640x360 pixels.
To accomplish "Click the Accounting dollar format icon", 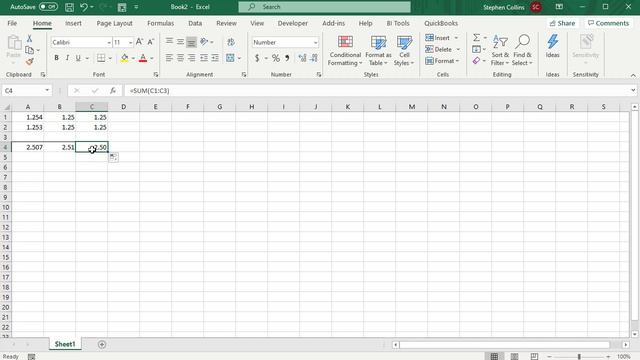I will click(257, 58).
